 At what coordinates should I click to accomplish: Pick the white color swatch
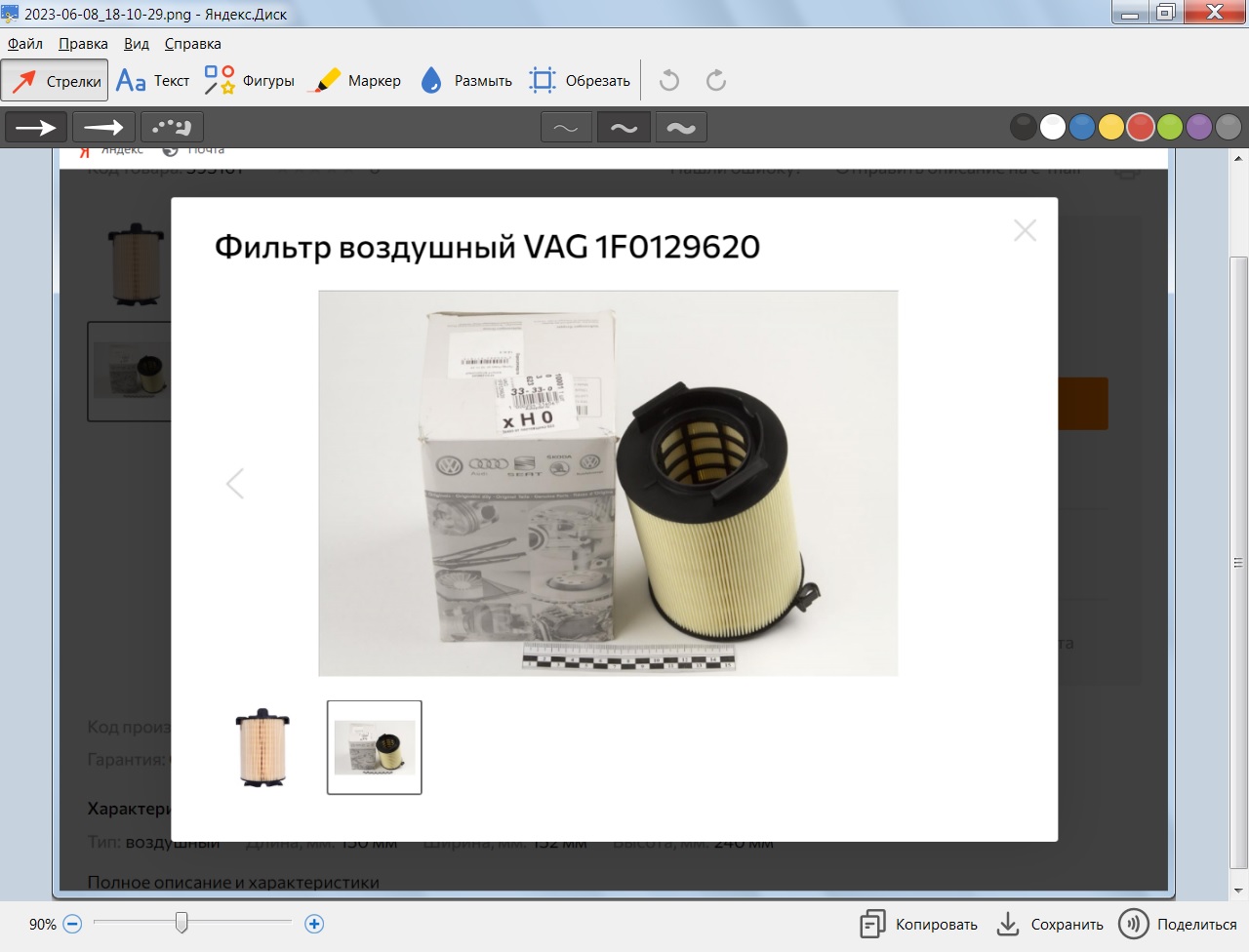coord(1053,127)
